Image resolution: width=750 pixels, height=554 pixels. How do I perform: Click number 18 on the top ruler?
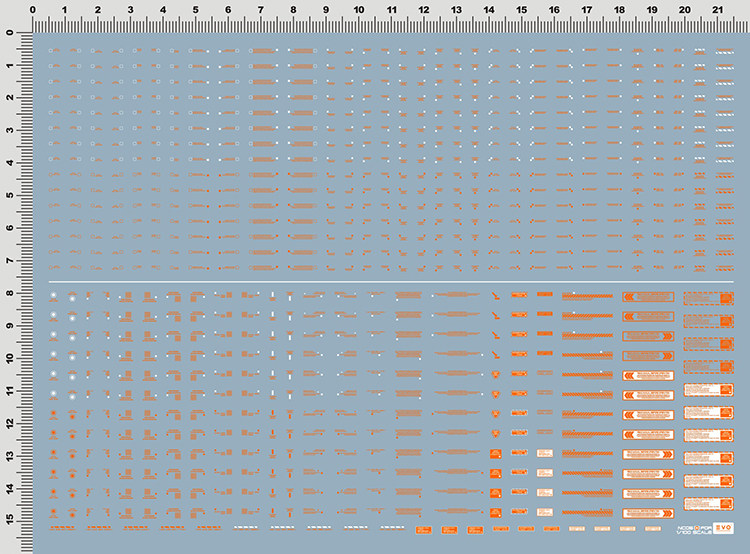[x=619, y=10]
